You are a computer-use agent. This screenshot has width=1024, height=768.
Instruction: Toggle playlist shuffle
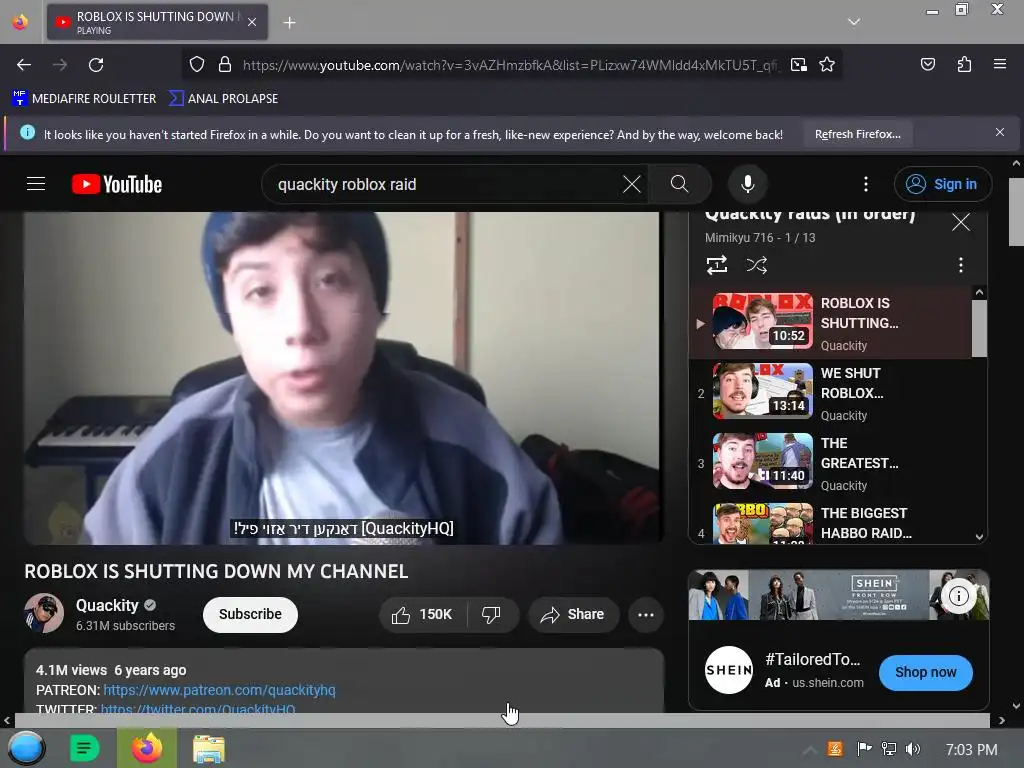(x=757, y=265)
